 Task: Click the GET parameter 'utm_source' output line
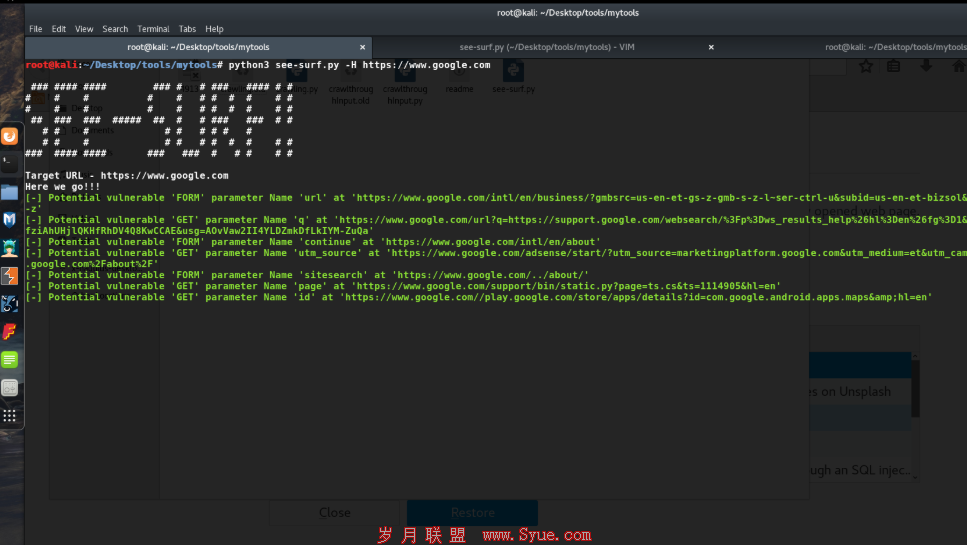(x=496, y=258)
